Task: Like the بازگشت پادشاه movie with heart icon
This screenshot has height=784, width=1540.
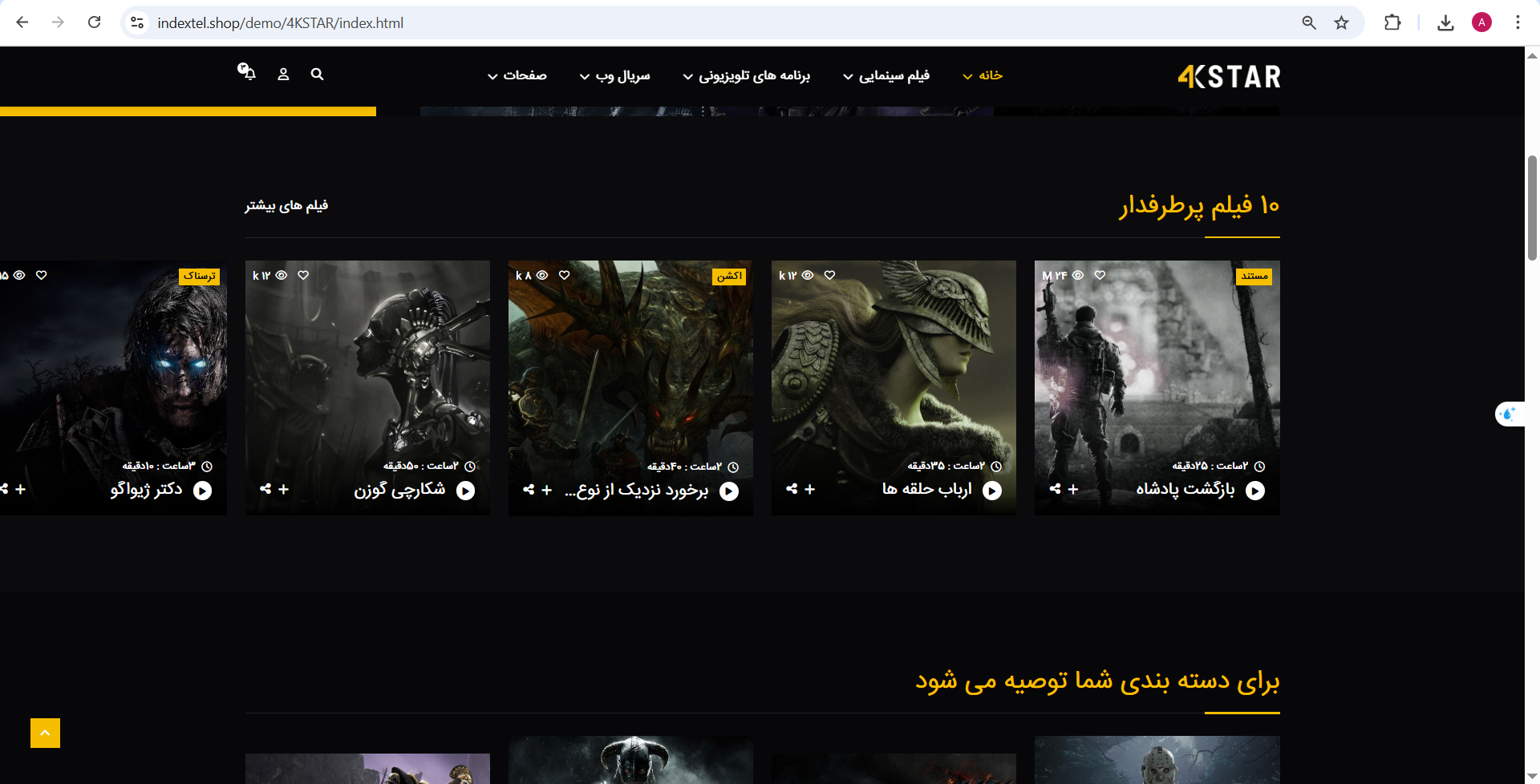Action: point(1100,275)
